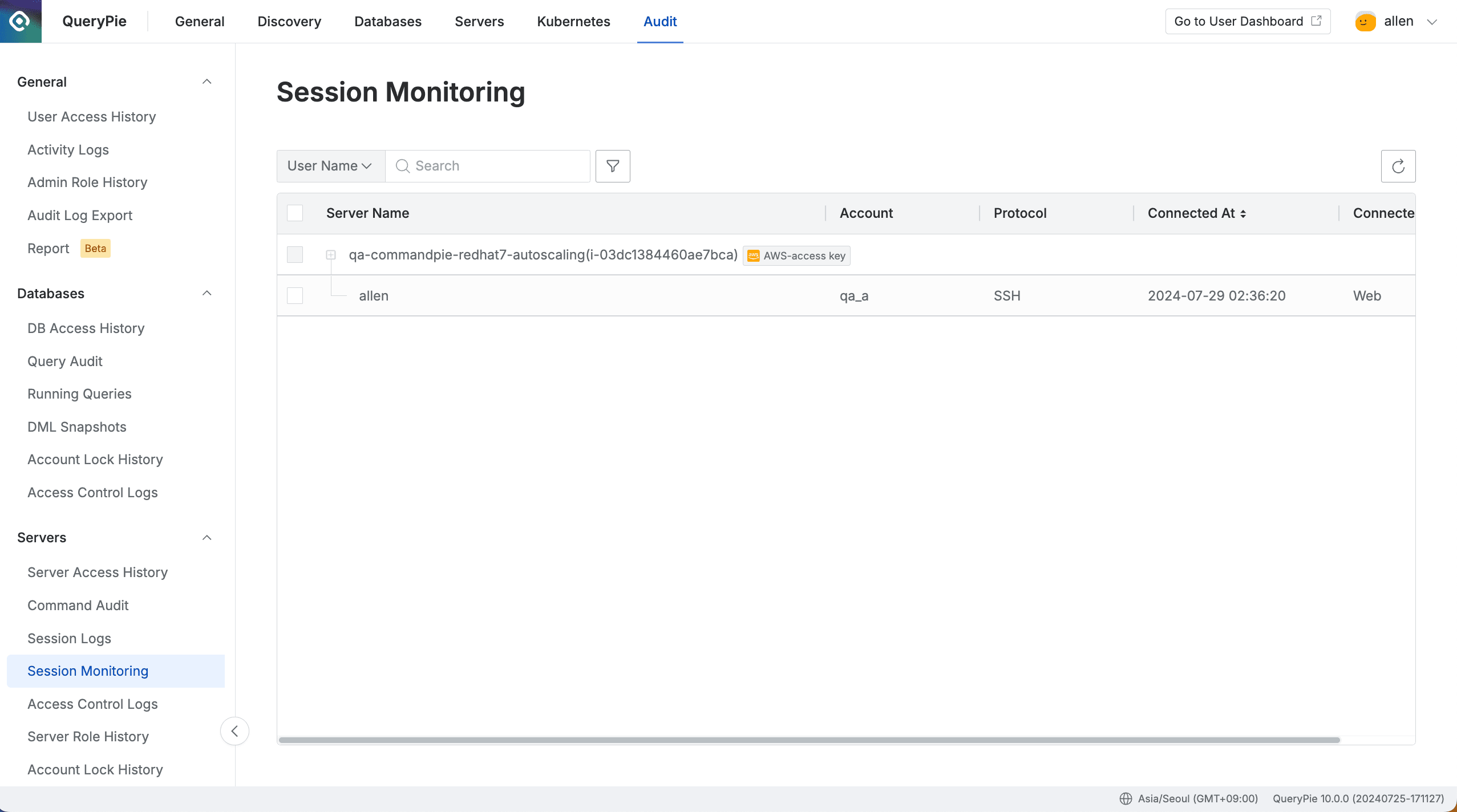Screen dimensions: 1457x812
Task: Switch to the Kubernetes tab
Action: (573, 21)
